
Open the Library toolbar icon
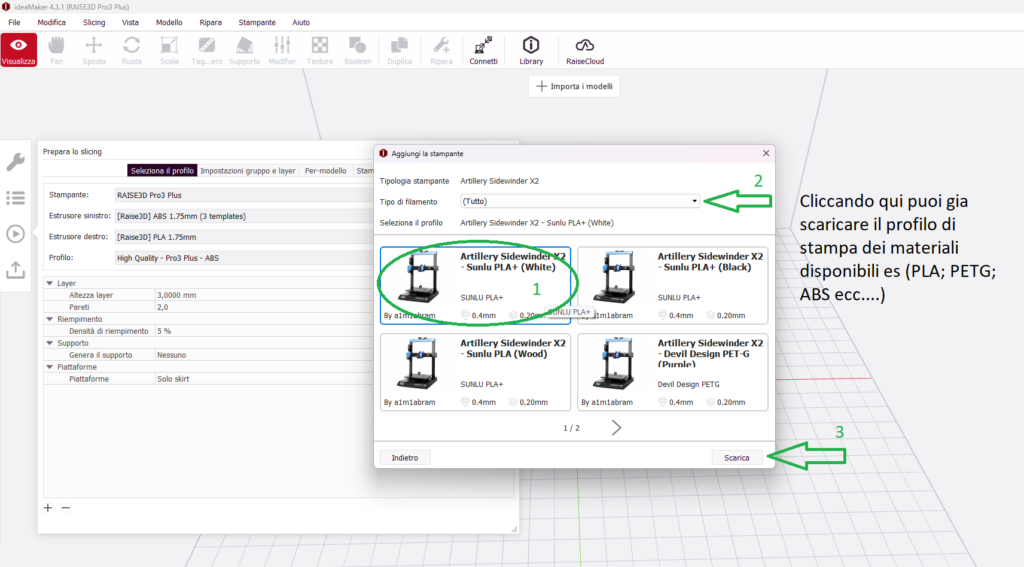coord(531,50)
